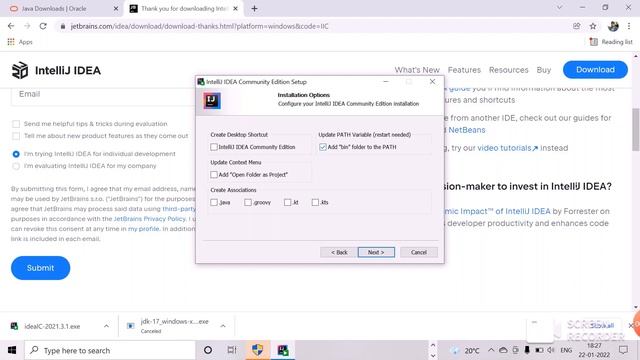Open the video tutorials link
The height and width of the screenshot is (360, 640).
click(508, 148)
